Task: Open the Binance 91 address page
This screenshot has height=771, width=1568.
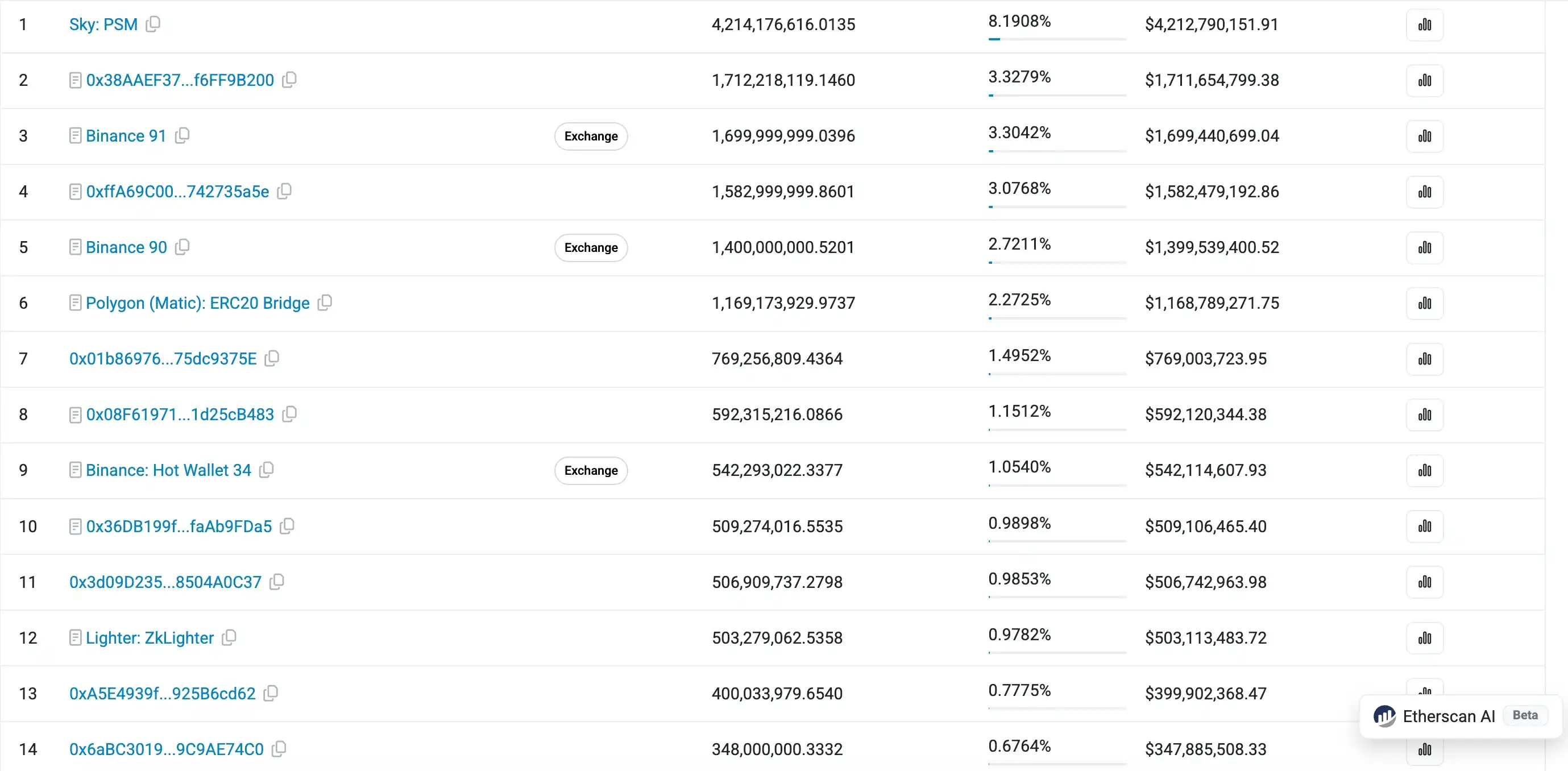Action: pos(126,136)
